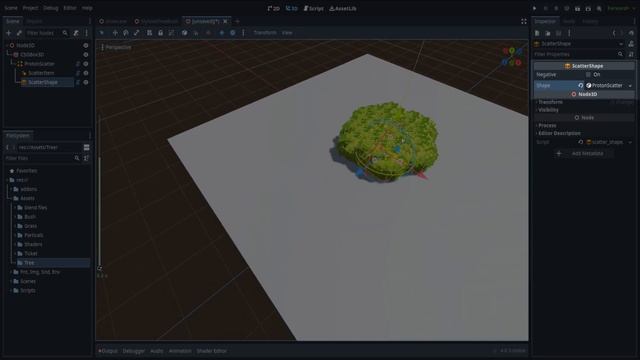Image resolution: width=640 pixels, height=360 pixels.
Task: Open the Script property dropdown arrow
Action: [630, 142]
